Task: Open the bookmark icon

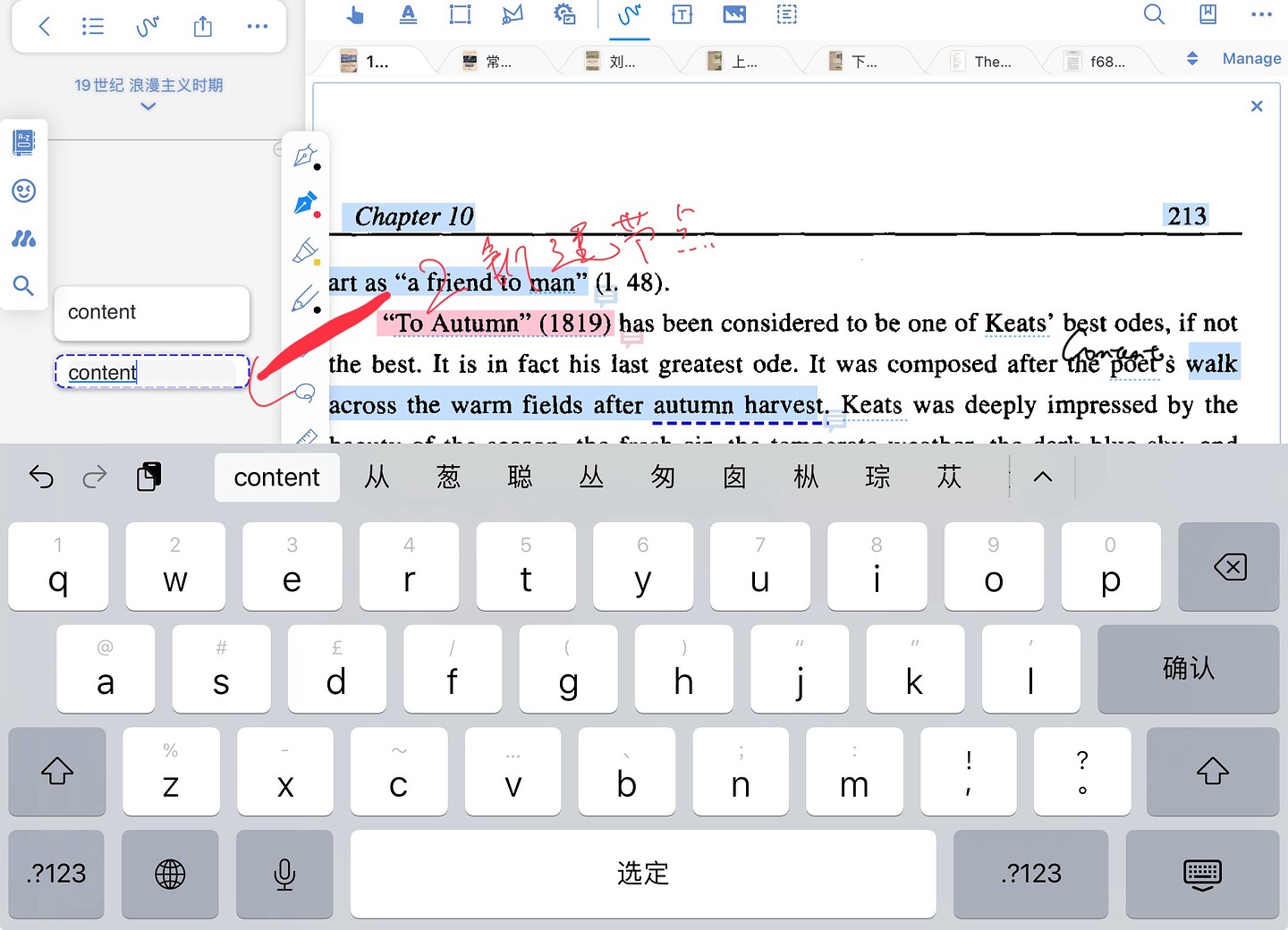Action: 1207,14
